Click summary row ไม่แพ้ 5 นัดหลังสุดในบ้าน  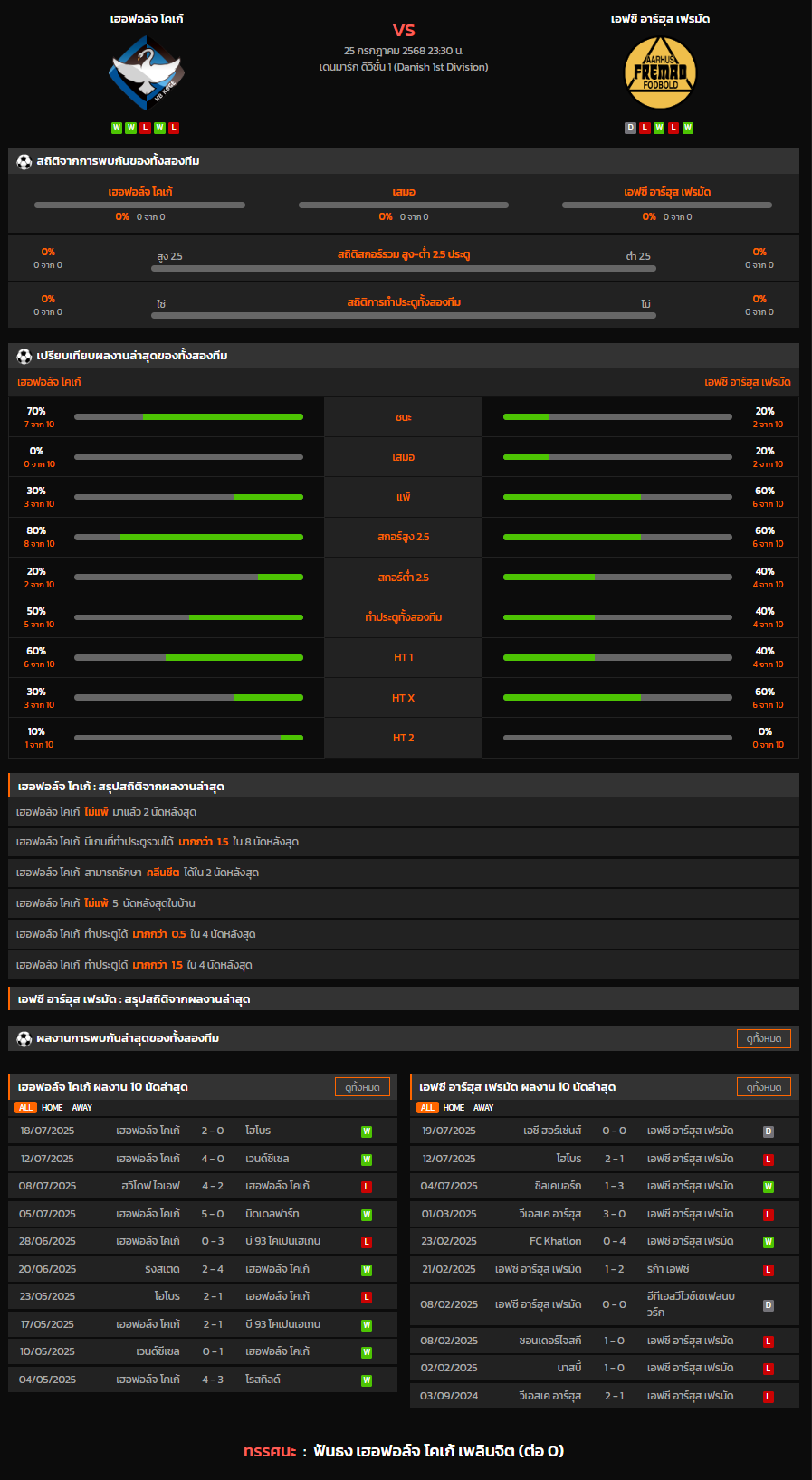coord(404,903)
